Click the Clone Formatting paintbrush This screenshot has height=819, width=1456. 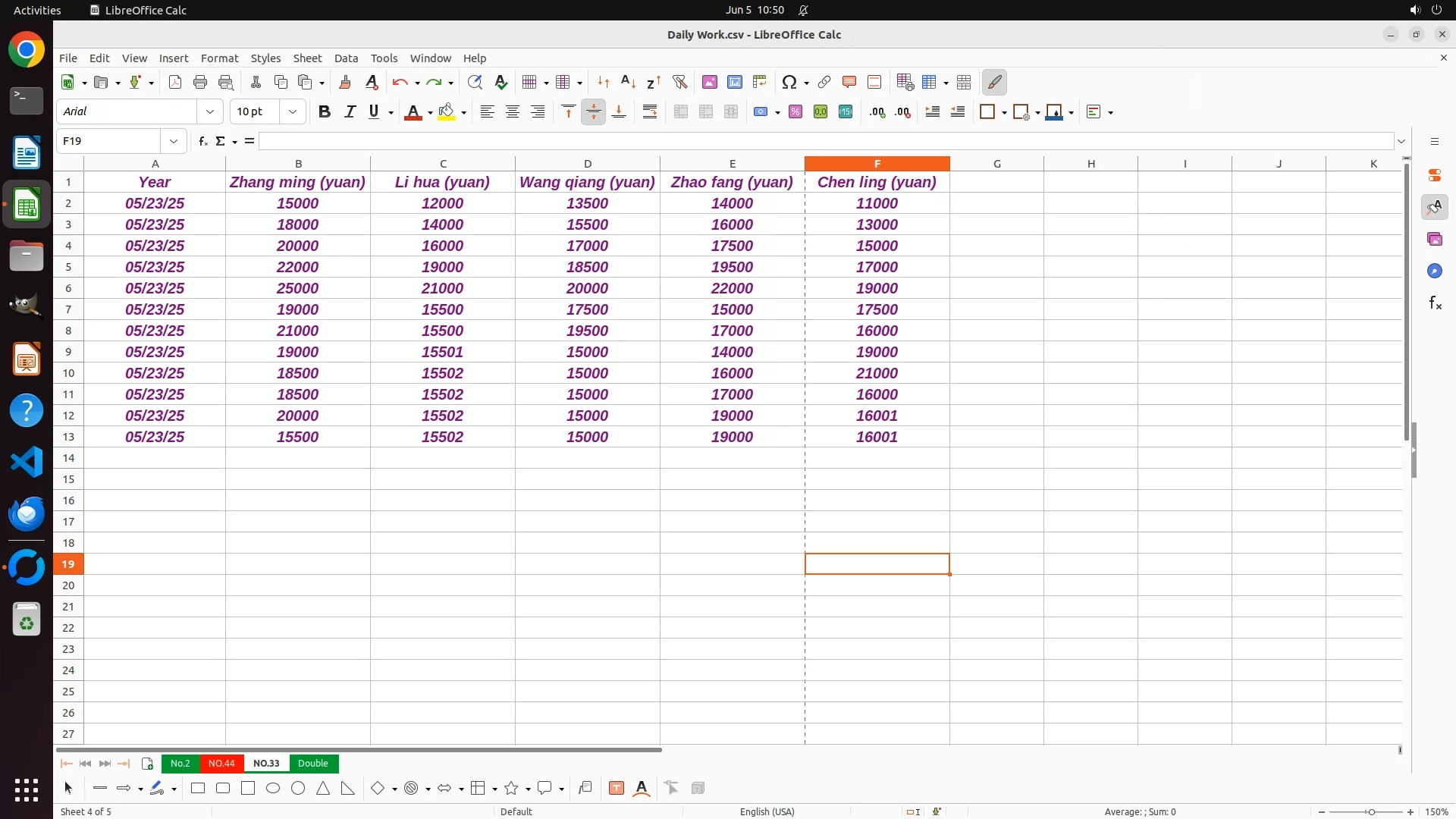(x=345, y=82)
